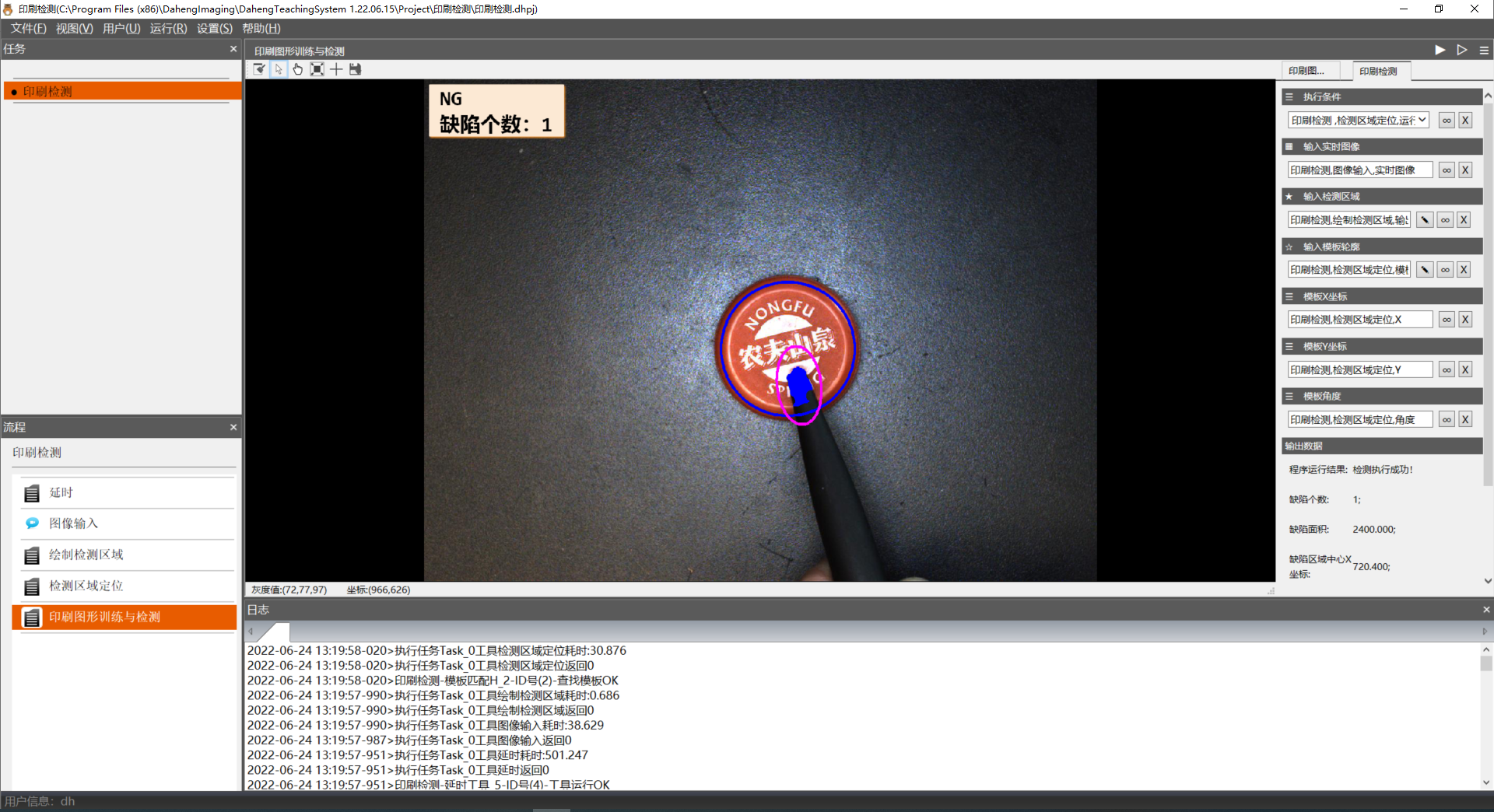Select the arrow pointer tool
The height and width of the screenshot is (812, 1494).
click(x=279, y=69)
